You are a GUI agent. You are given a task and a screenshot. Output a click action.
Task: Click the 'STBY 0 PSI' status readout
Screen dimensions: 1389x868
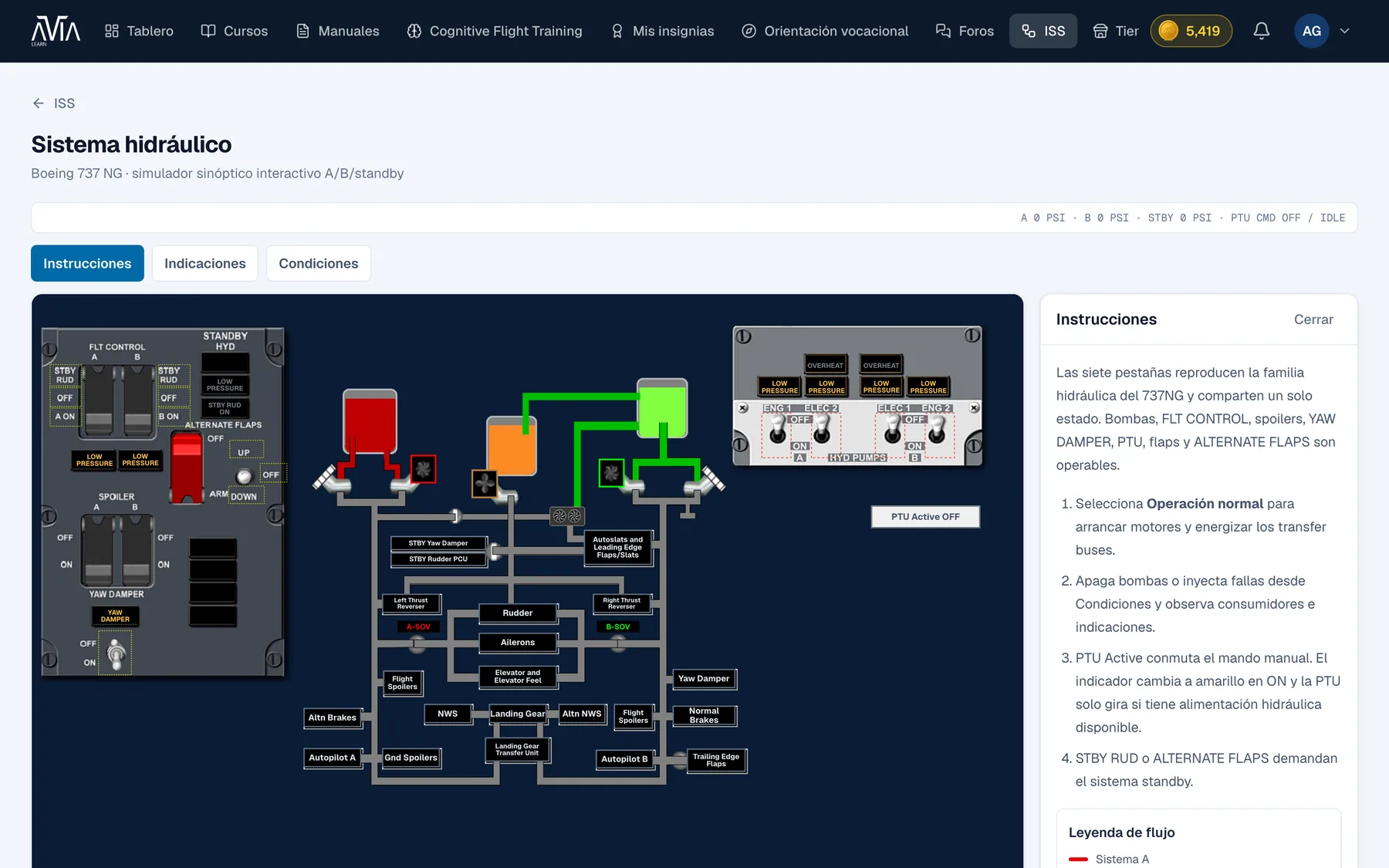[1179, 218]
